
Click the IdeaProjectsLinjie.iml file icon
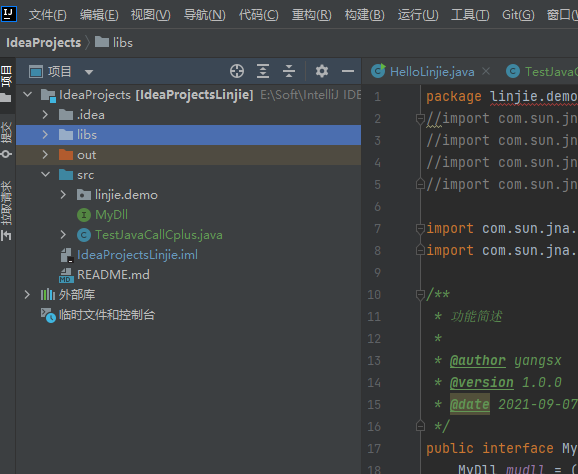[x=67, y=255]
